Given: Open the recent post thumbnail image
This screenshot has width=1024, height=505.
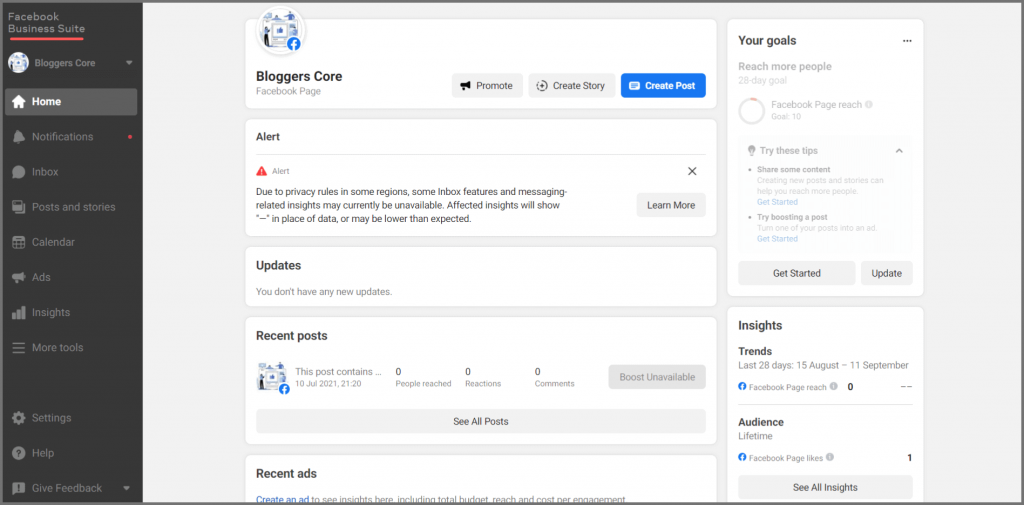Looking at the screenshot, I should (x=273, y=378).
